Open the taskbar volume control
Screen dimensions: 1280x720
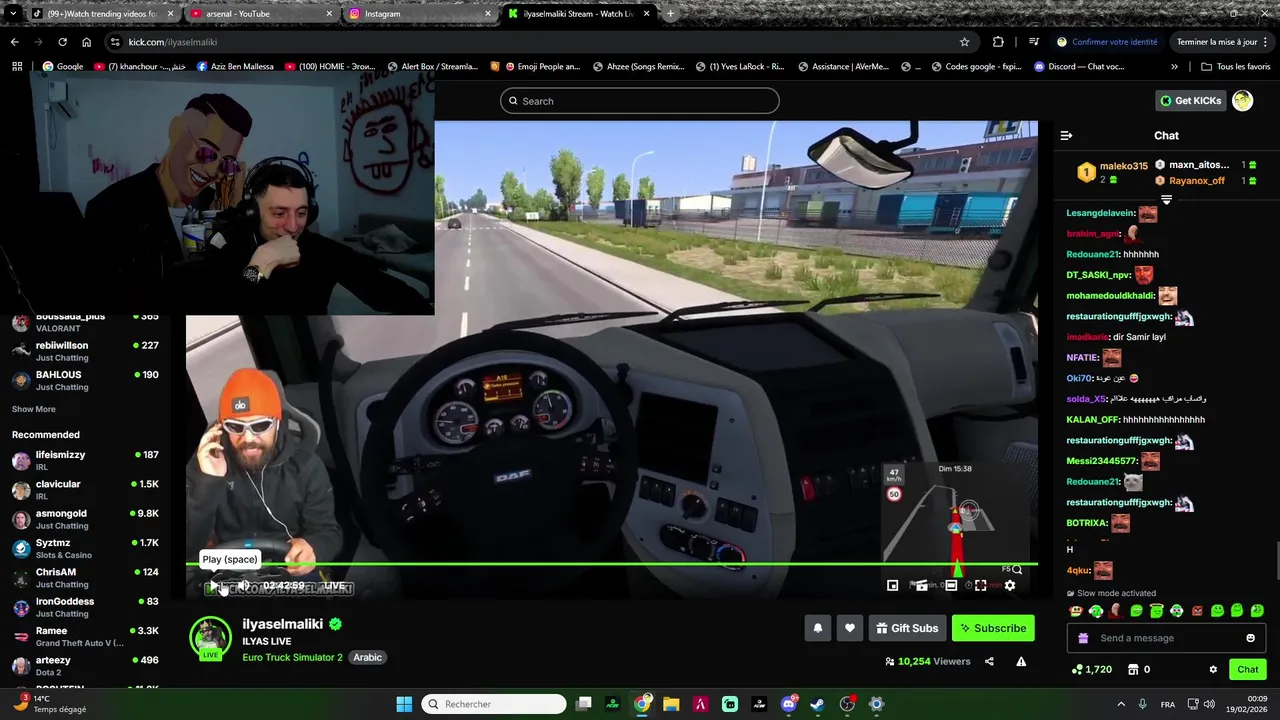coord(1209,704)
